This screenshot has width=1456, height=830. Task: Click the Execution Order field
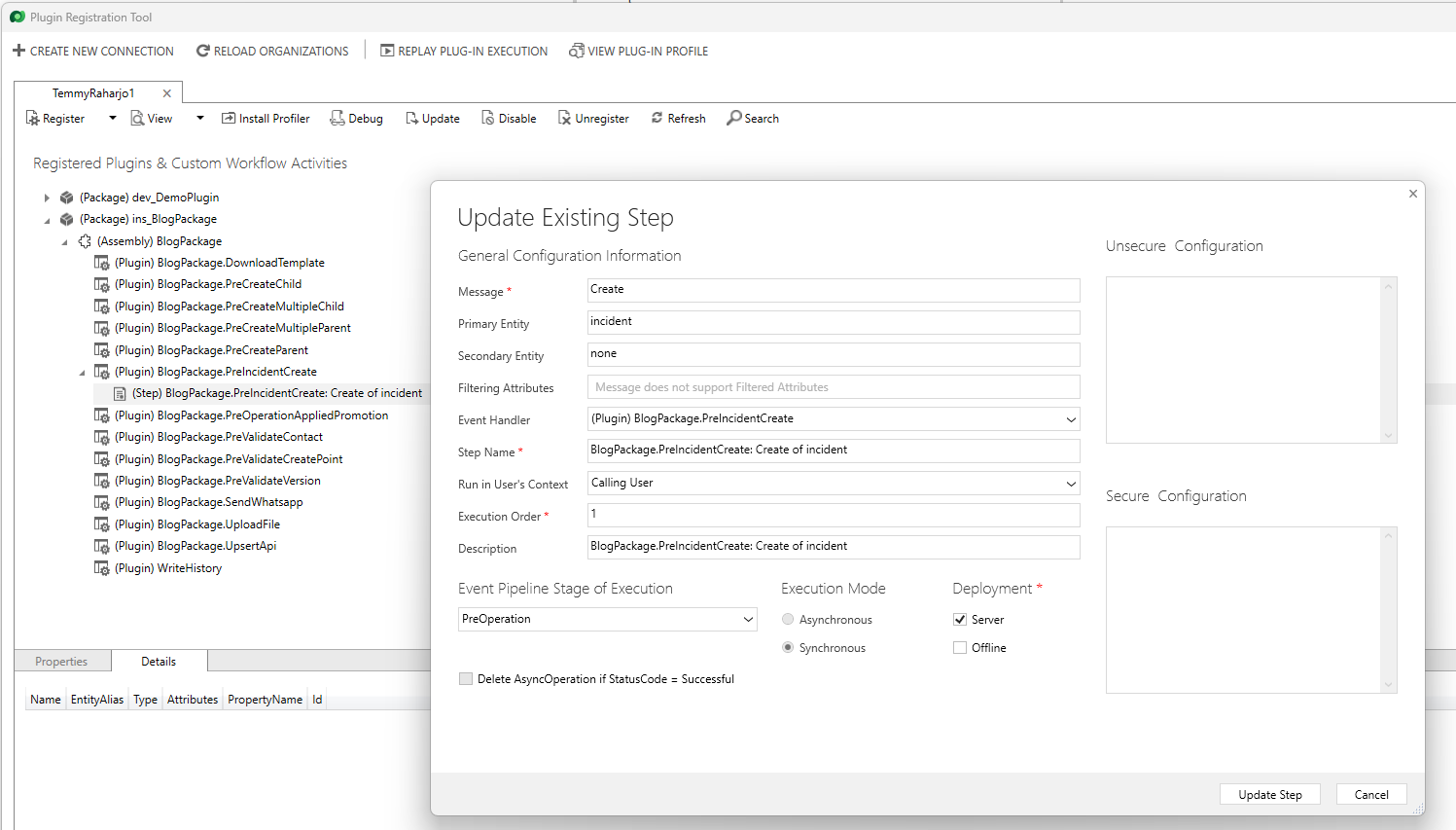pyautogui.click(x=834, y=515)
